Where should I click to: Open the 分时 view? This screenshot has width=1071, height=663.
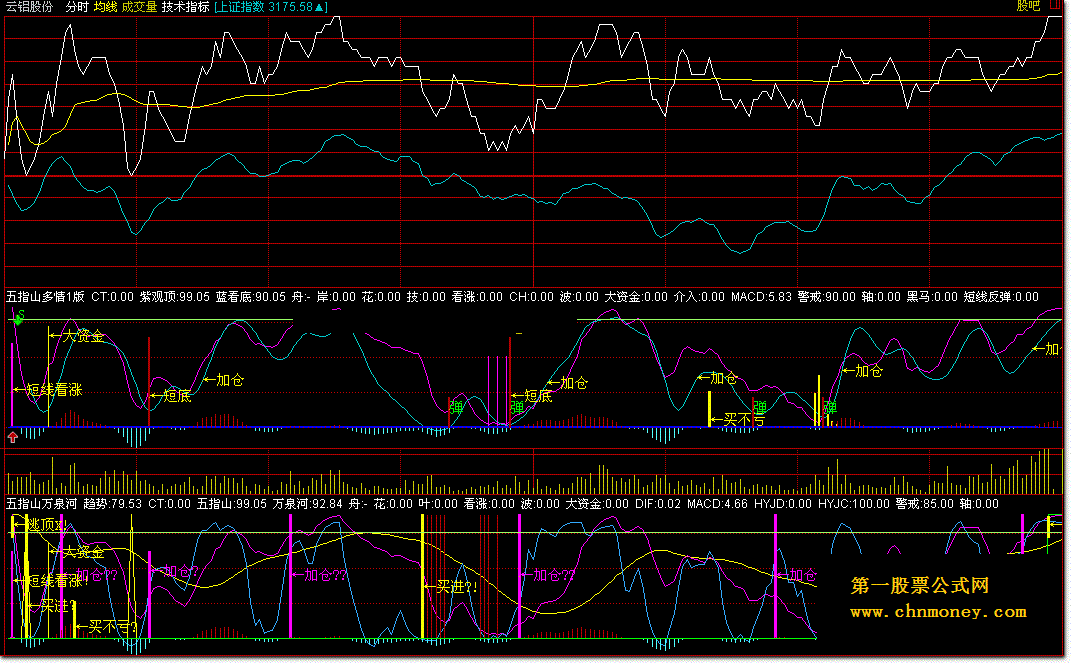click(x=76, y=7)
